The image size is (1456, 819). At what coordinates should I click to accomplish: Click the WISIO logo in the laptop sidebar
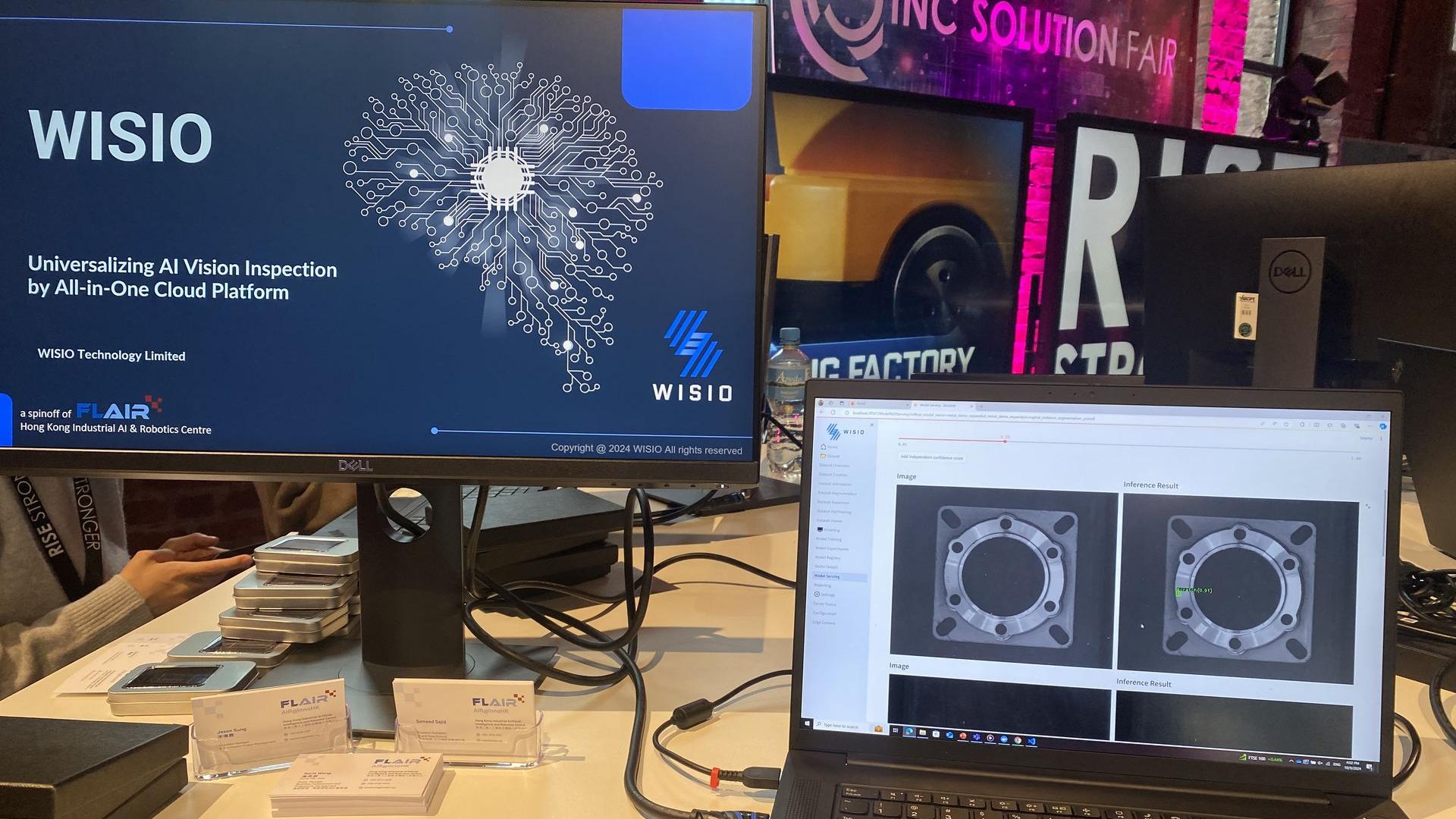[846, 431]
